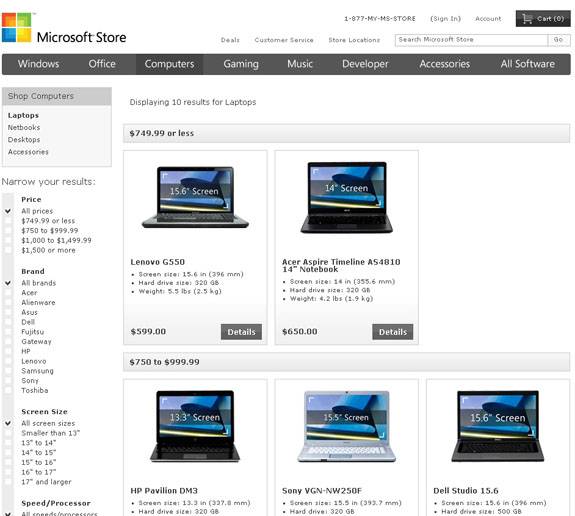Viewport: 575px width, 516px height.
Task: Go to the Accessories nav tab
Action: (x=444, y=64)
